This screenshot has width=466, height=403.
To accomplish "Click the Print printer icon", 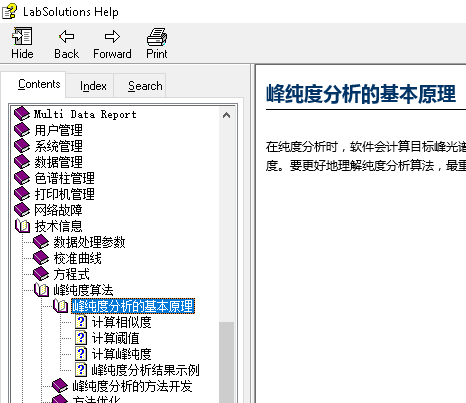I will click(x=157, y=37).
